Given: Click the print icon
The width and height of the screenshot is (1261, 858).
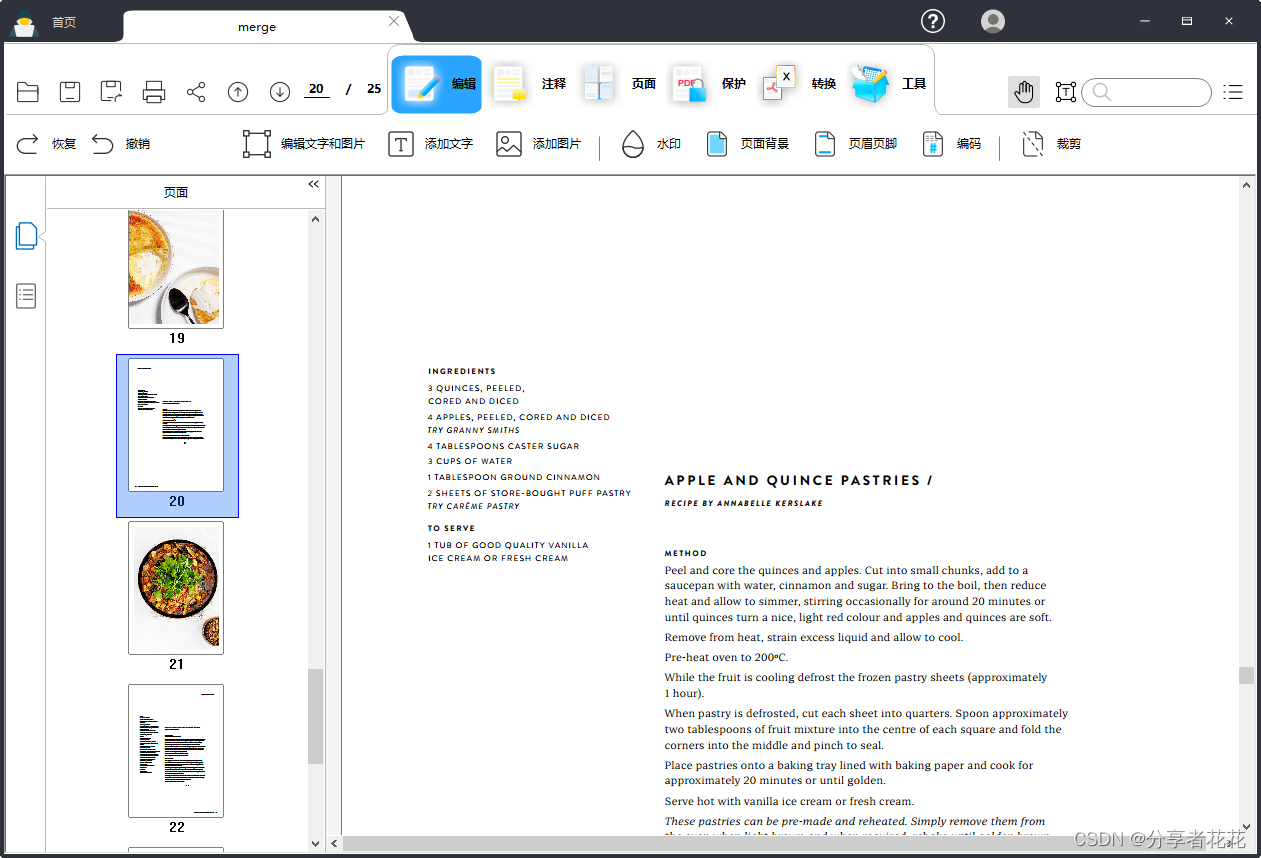Looking at the screenshot, I should (x=154, y=92).
